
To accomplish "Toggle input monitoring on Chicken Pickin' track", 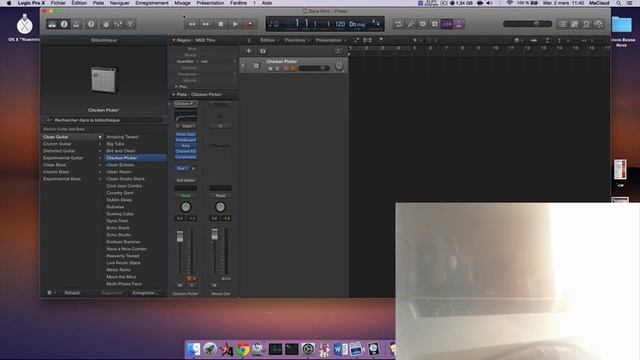I will pyautogui.click(x=293, y=69).
